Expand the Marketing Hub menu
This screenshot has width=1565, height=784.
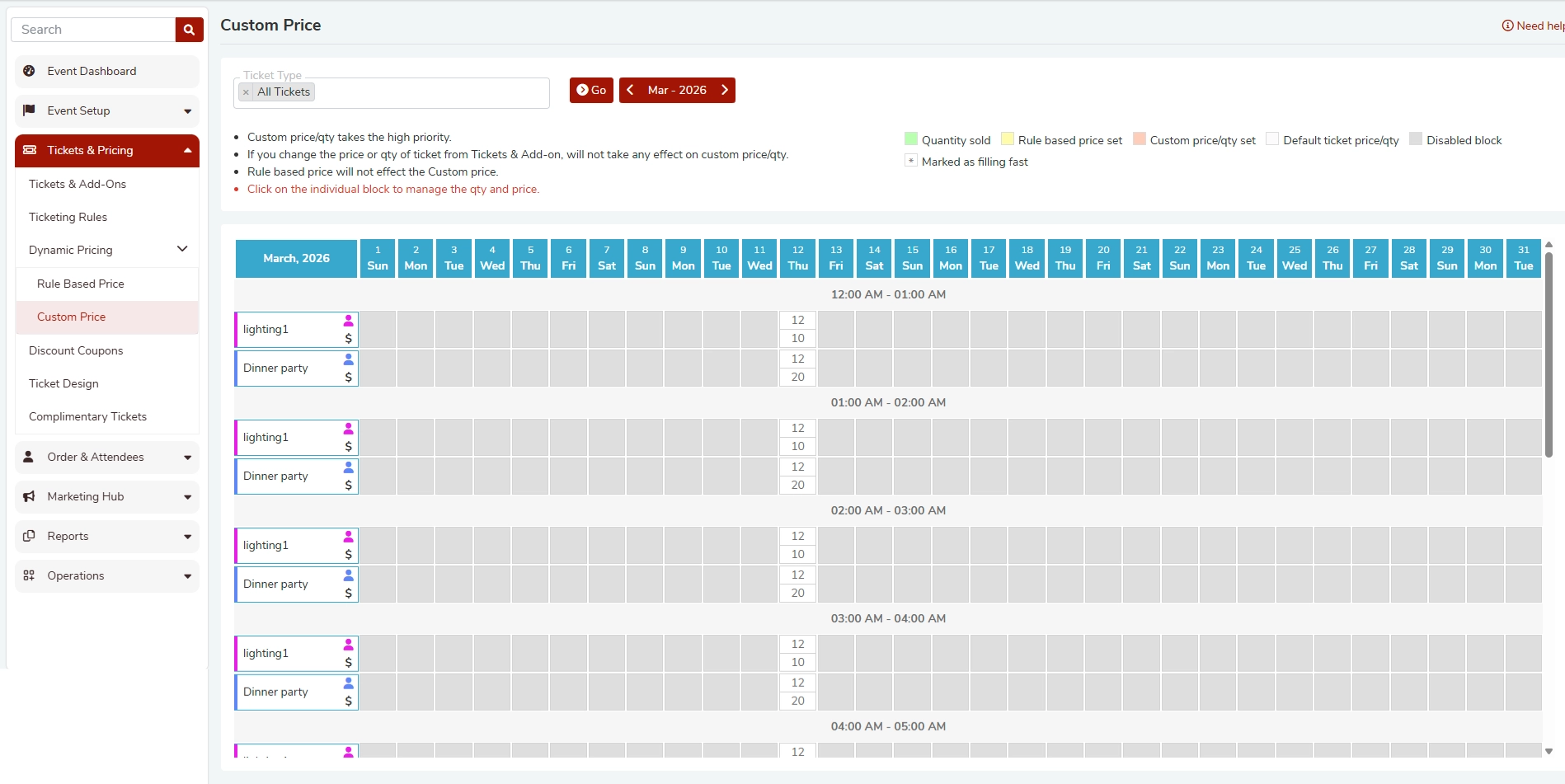tap(187, 497)
